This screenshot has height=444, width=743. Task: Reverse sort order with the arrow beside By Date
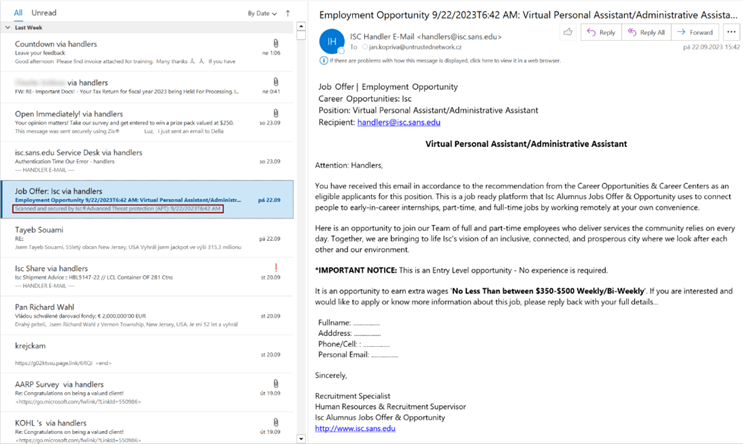click(x=287, y=13)
